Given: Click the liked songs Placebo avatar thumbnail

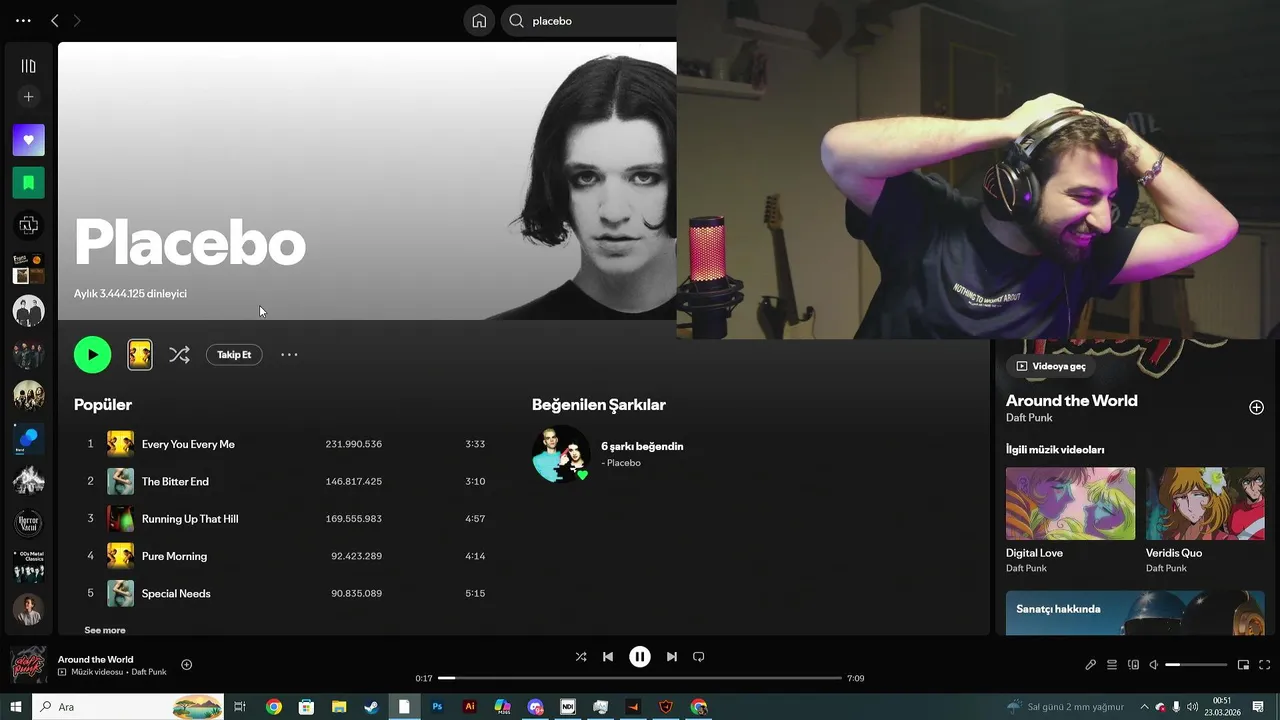Looking at the screenshot, I should pyautogui.click(x=561, y=453).
